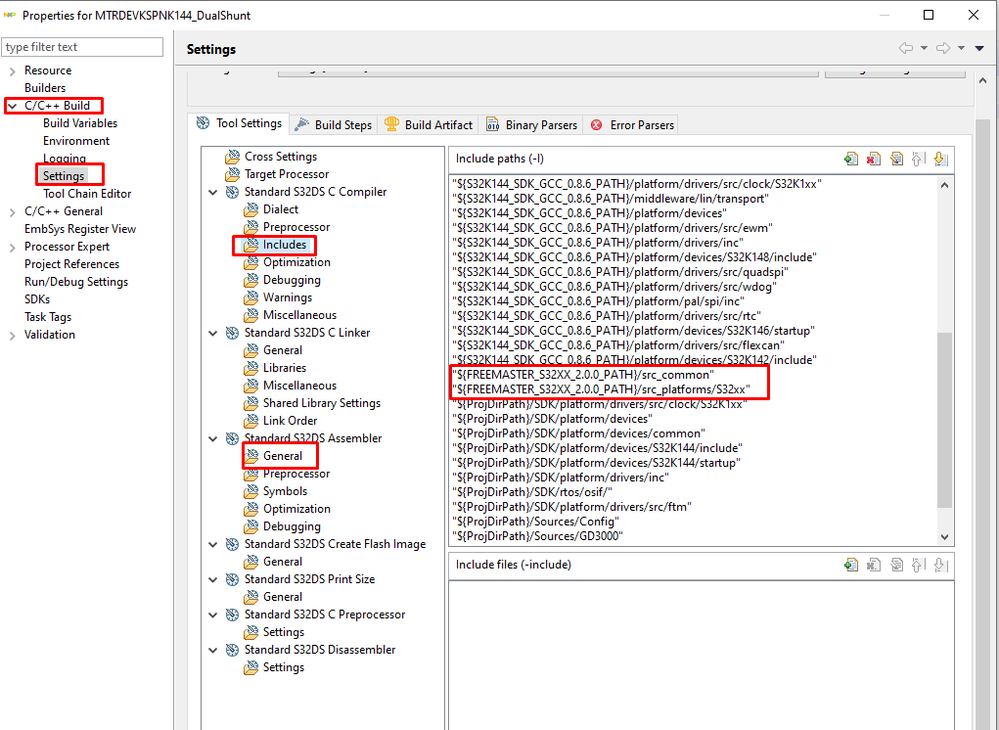Expand the Processor Expert node

coord(12,247)
